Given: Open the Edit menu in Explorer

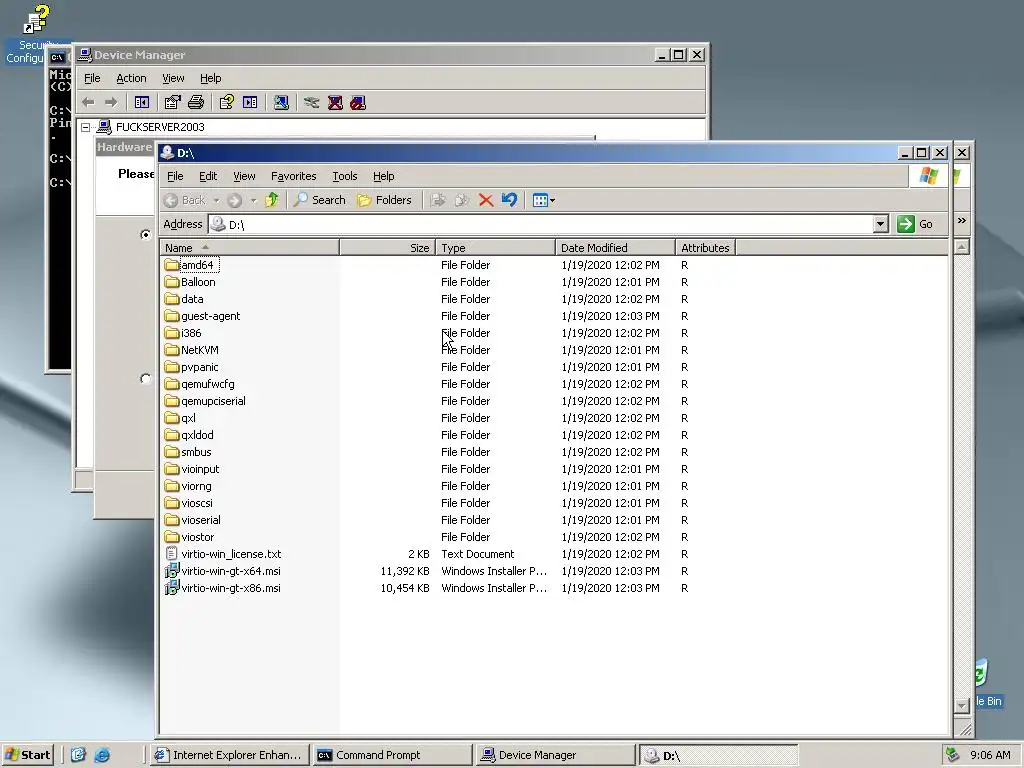Looking at the screenshot, I should (x=208, y=176).
